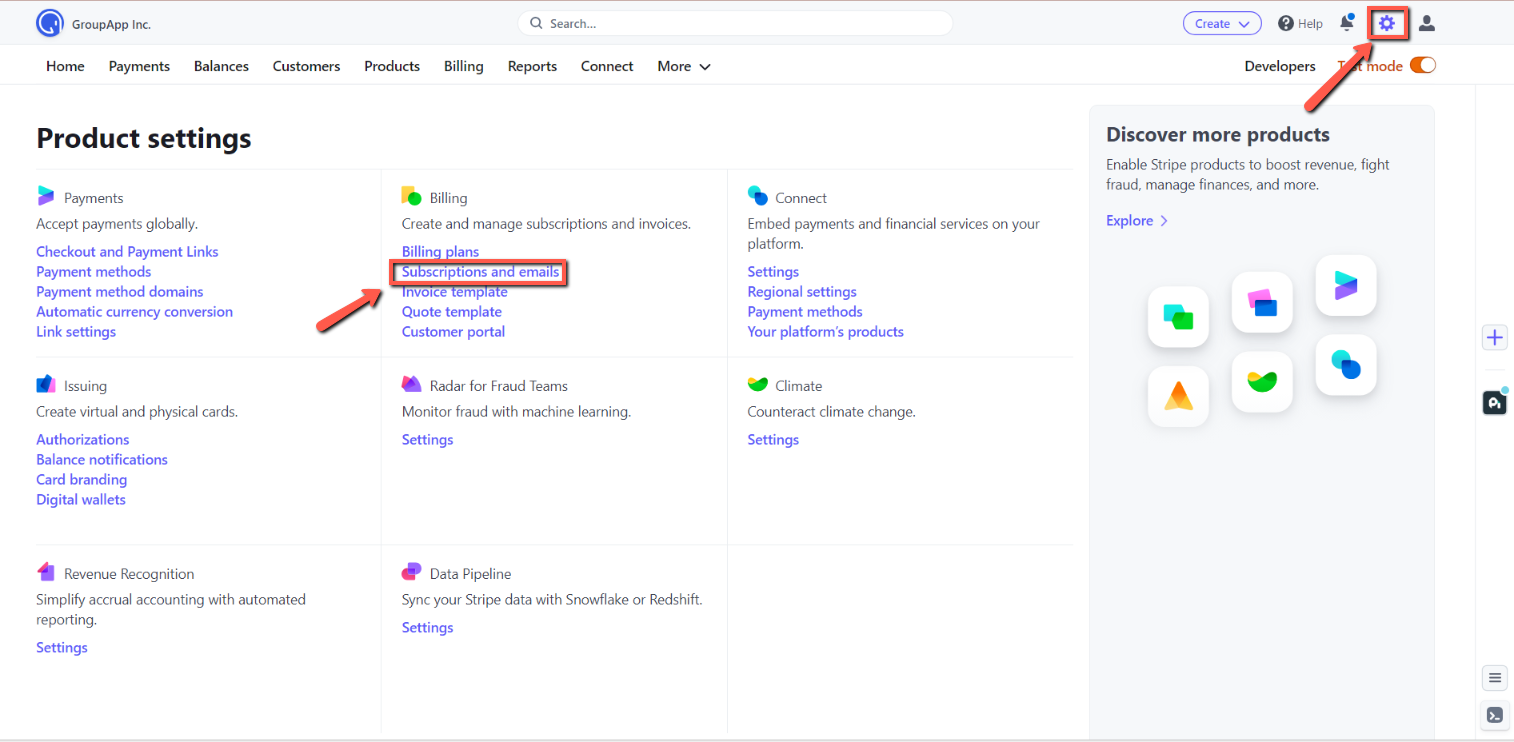Viewport: 1514px width, 742px height.
Task: Open Subscriptions and emails link
Action: coord(480,272)
